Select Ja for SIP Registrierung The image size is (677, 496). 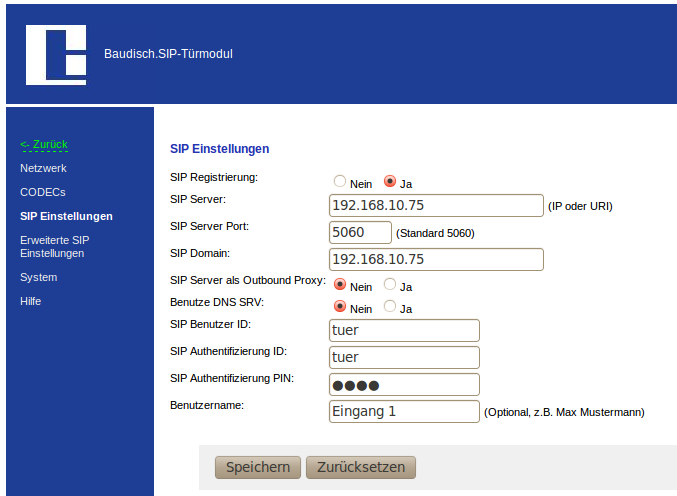click(x=390, y=182)
